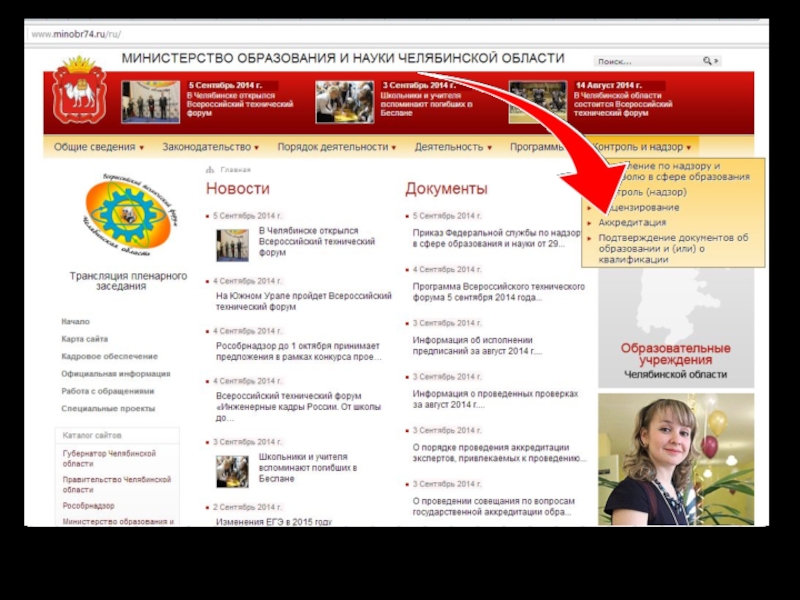The height and width of the screenshot is (600, 800).
Task: Click thumbnail of Беслан news in list
Action: (232, 471)
